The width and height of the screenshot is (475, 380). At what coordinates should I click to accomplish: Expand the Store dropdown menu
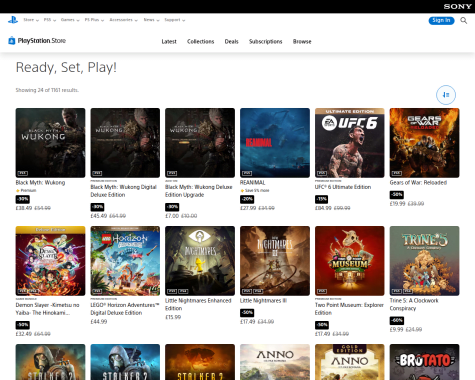(31, 20)
